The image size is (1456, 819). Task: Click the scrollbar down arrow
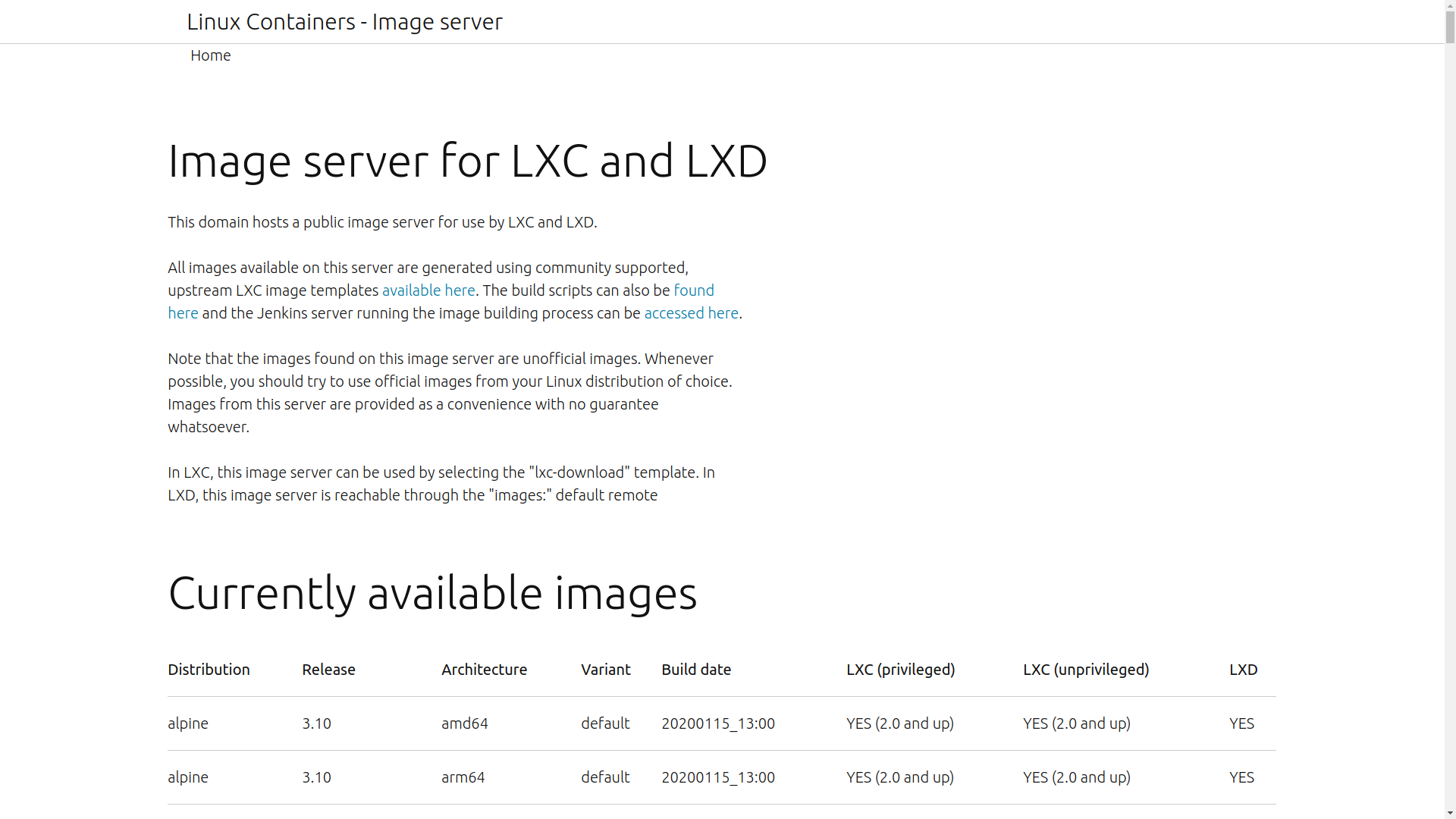click(1450, 813)
